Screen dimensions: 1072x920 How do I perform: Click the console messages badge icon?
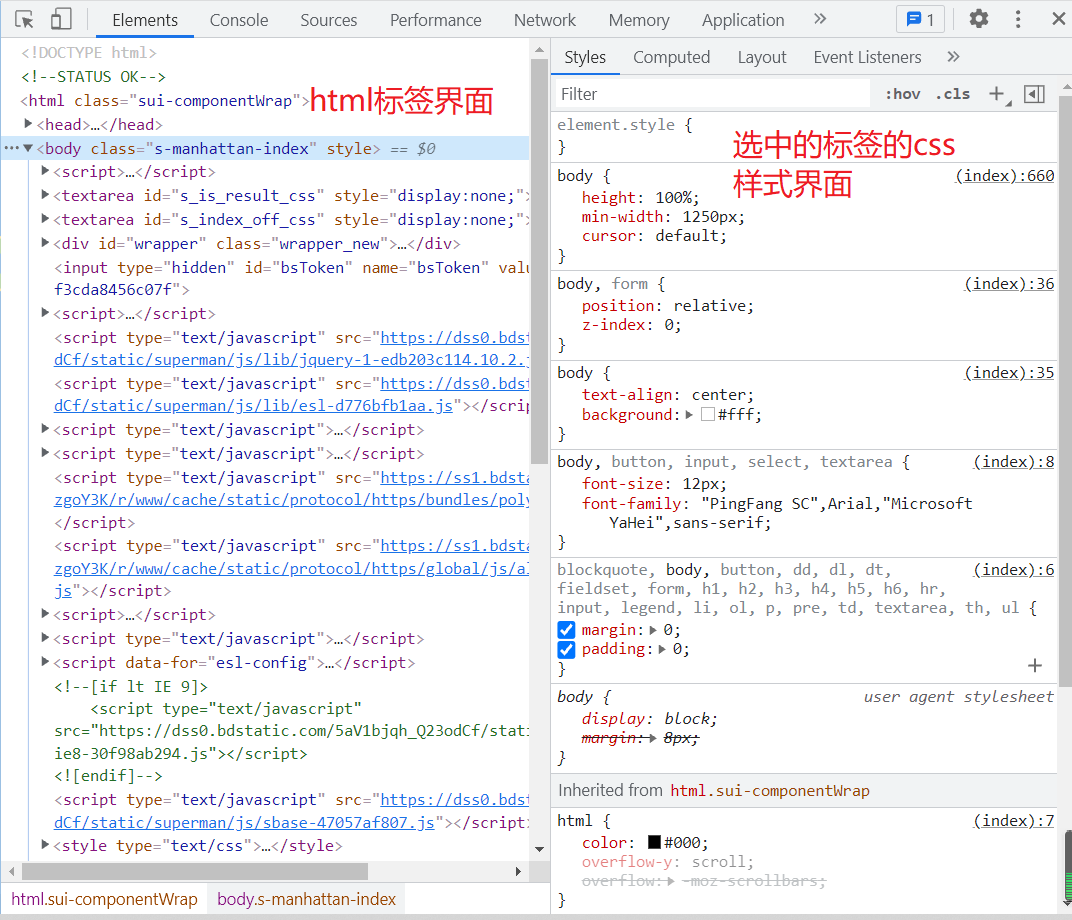click(x=919, y=19)
